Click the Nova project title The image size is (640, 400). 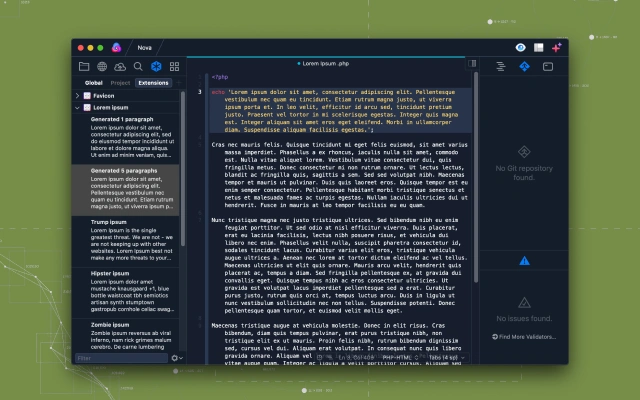[x=144, y=47]
